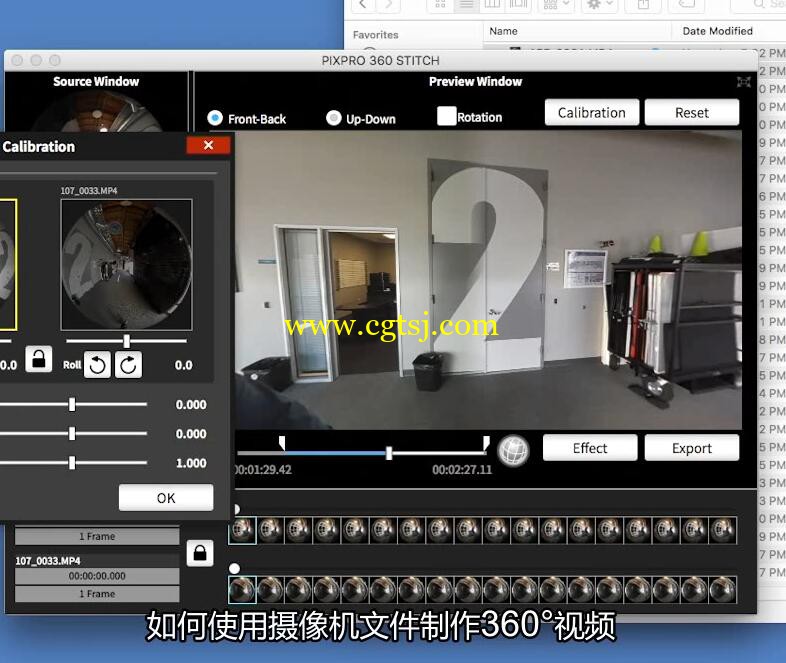This screenshot has height=663, width=786.
Task: Open Finder group-by dropdown
Action: coord(556,5)
